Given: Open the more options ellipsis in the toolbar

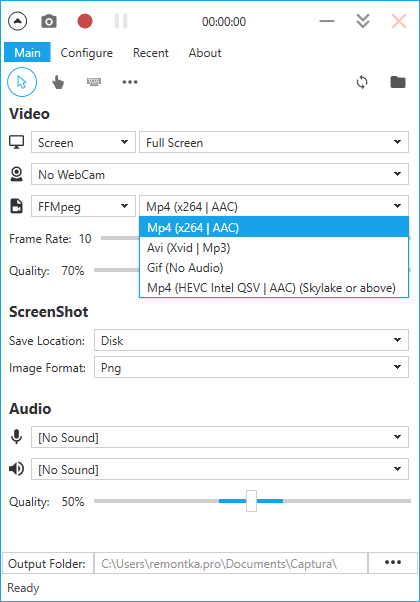Looking at the screenshot, I should [x=130, y=82].
